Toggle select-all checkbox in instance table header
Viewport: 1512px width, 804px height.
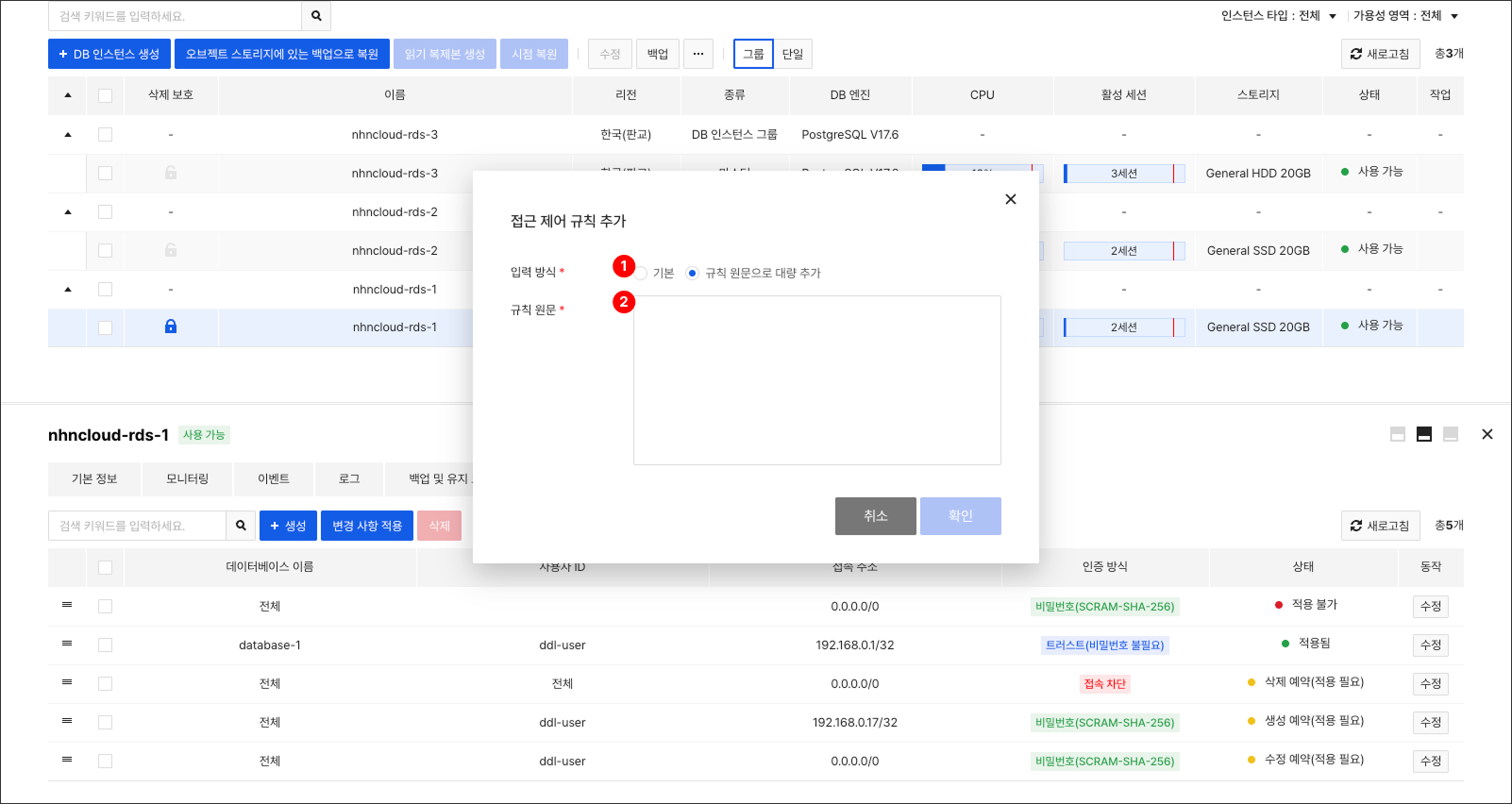point(105,95)
